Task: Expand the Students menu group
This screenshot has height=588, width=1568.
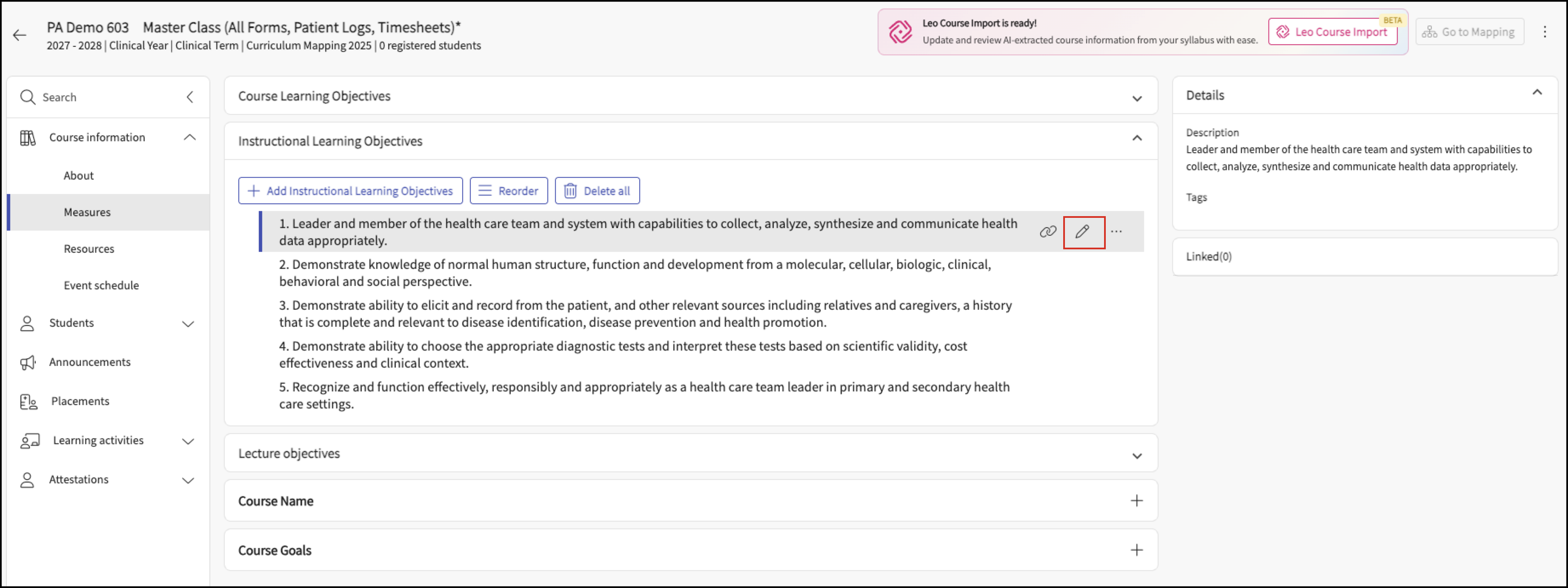Action: pyautogui.click(x=188, y=324)
